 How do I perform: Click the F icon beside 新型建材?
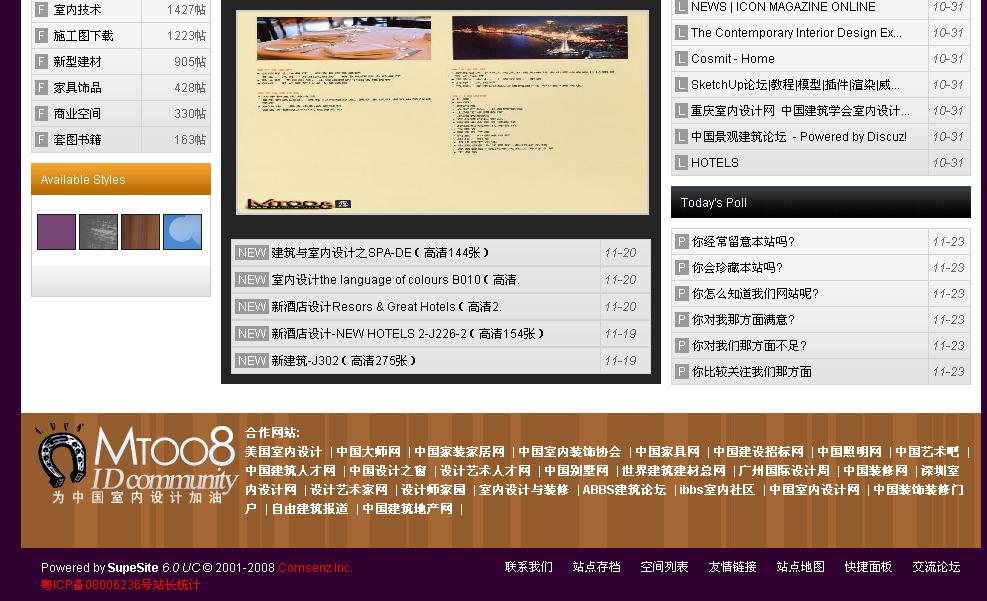[41, 62]
